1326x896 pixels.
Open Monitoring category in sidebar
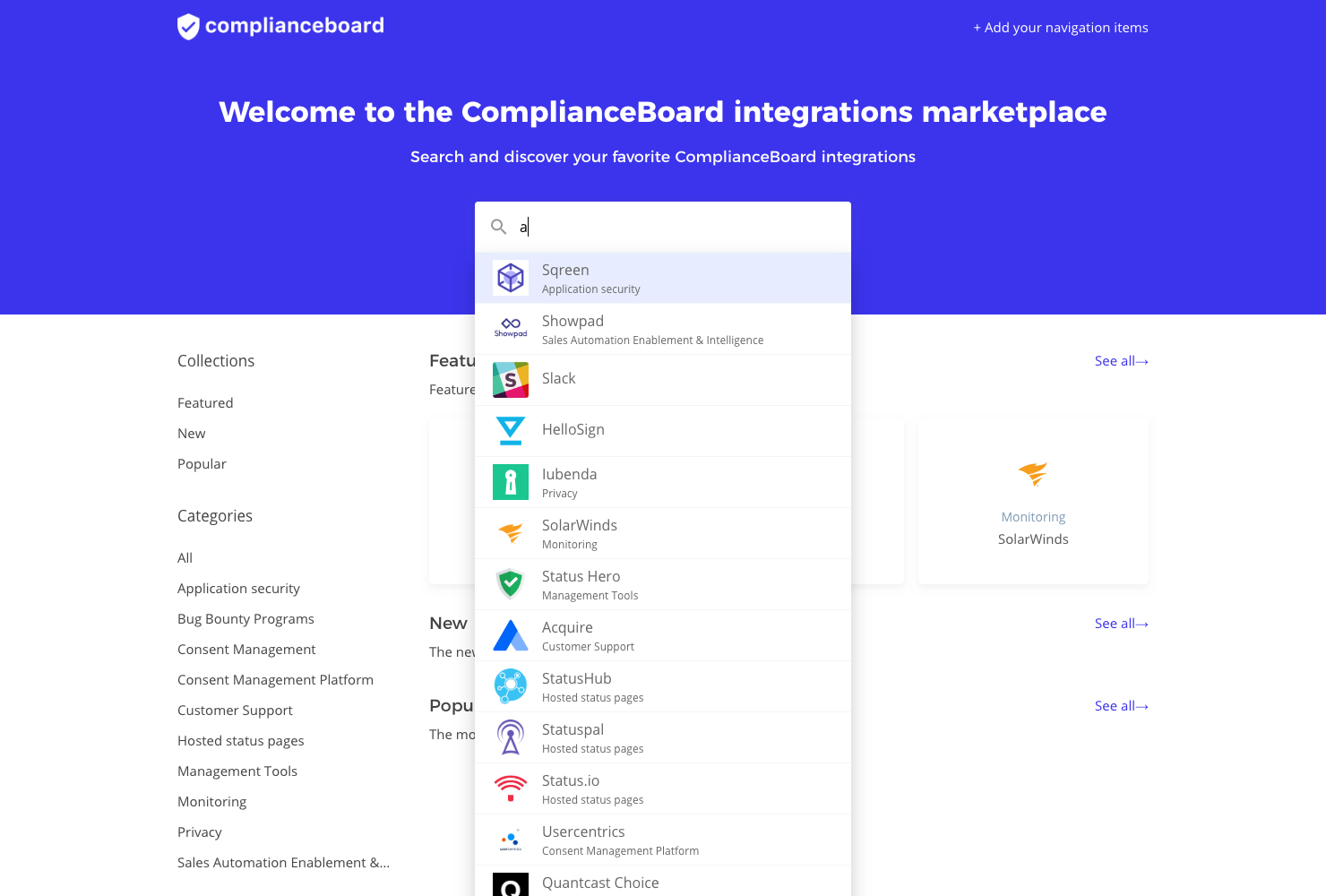(x=211, y=802)
